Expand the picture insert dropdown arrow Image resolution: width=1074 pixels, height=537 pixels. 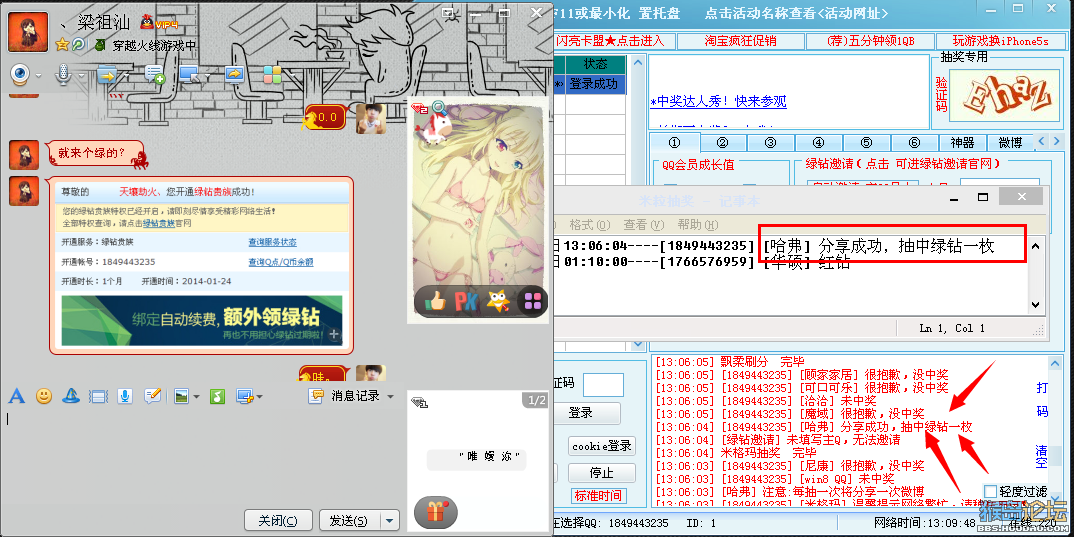(196, 397)
